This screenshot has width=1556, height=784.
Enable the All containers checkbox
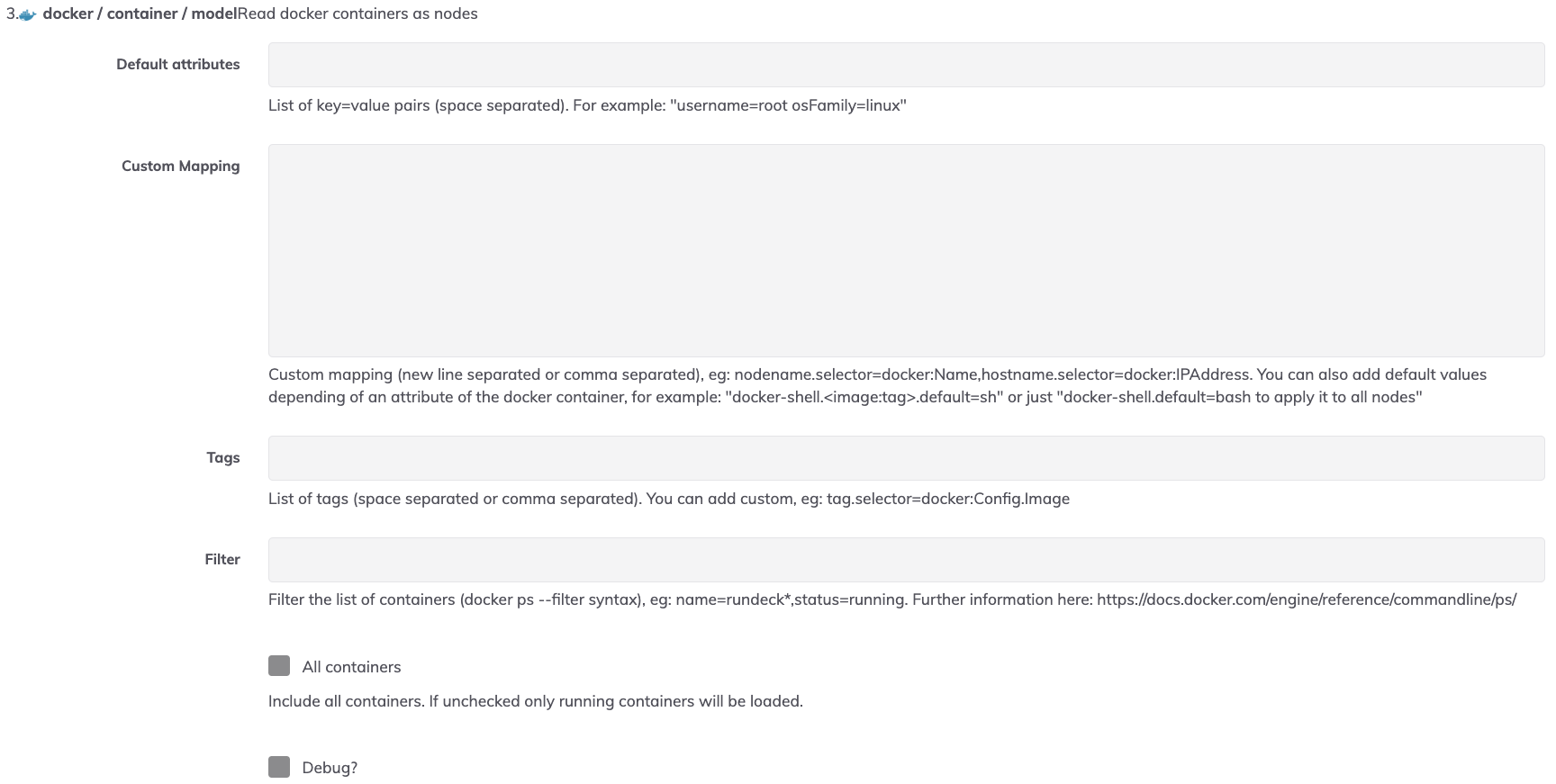[279, 666]
